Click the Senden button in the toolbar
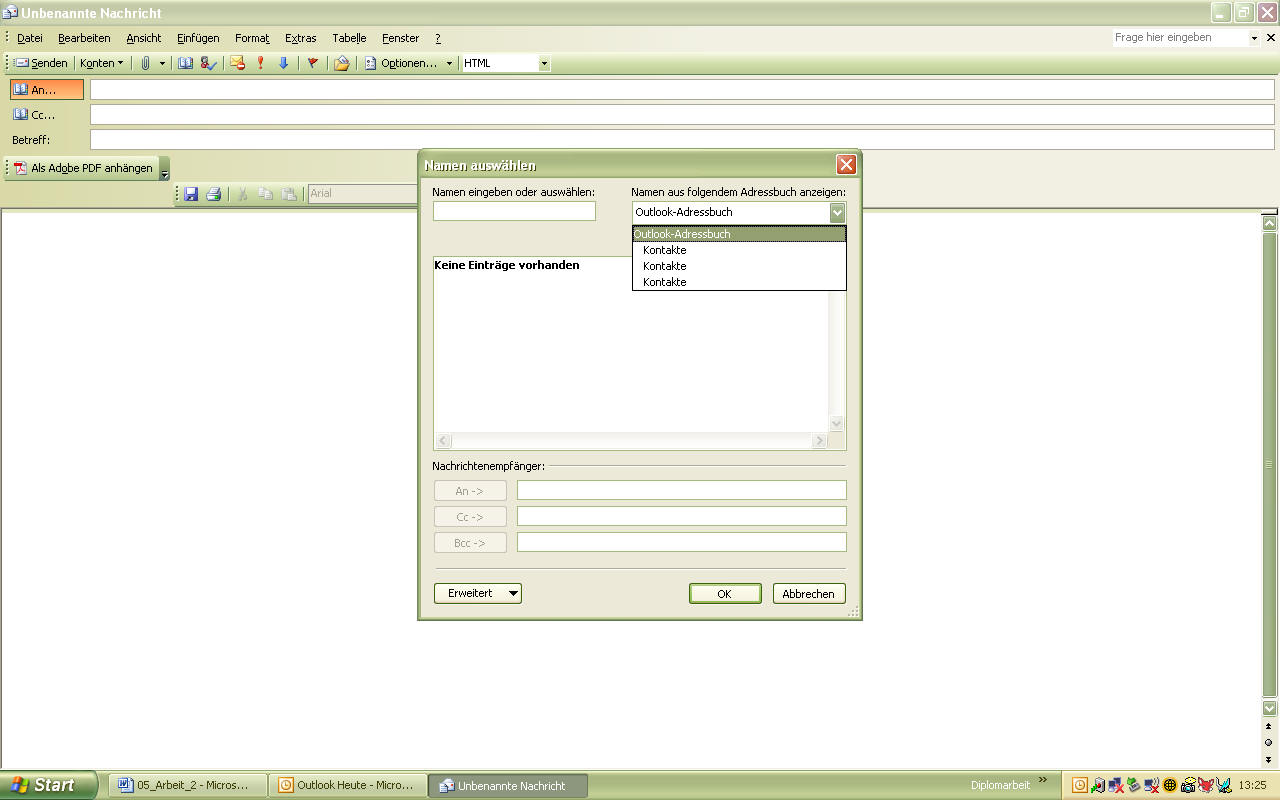Viewport: 1280px width, 800px height. [x=41, y=63]
